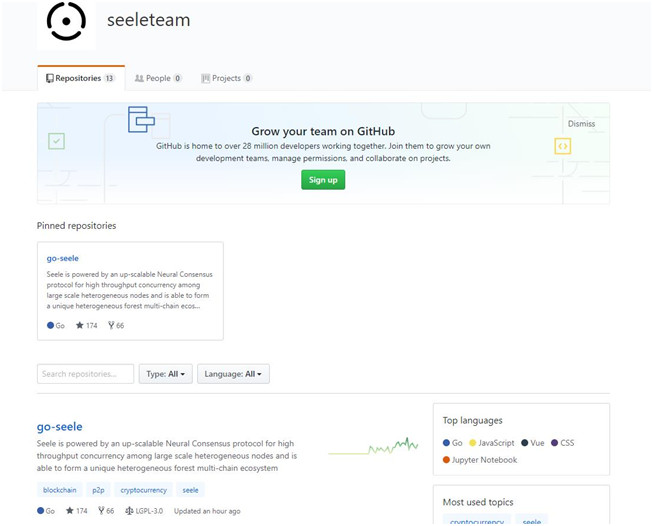Click the Most used topics heading
The image size is (653, 526).
(478, 502)
